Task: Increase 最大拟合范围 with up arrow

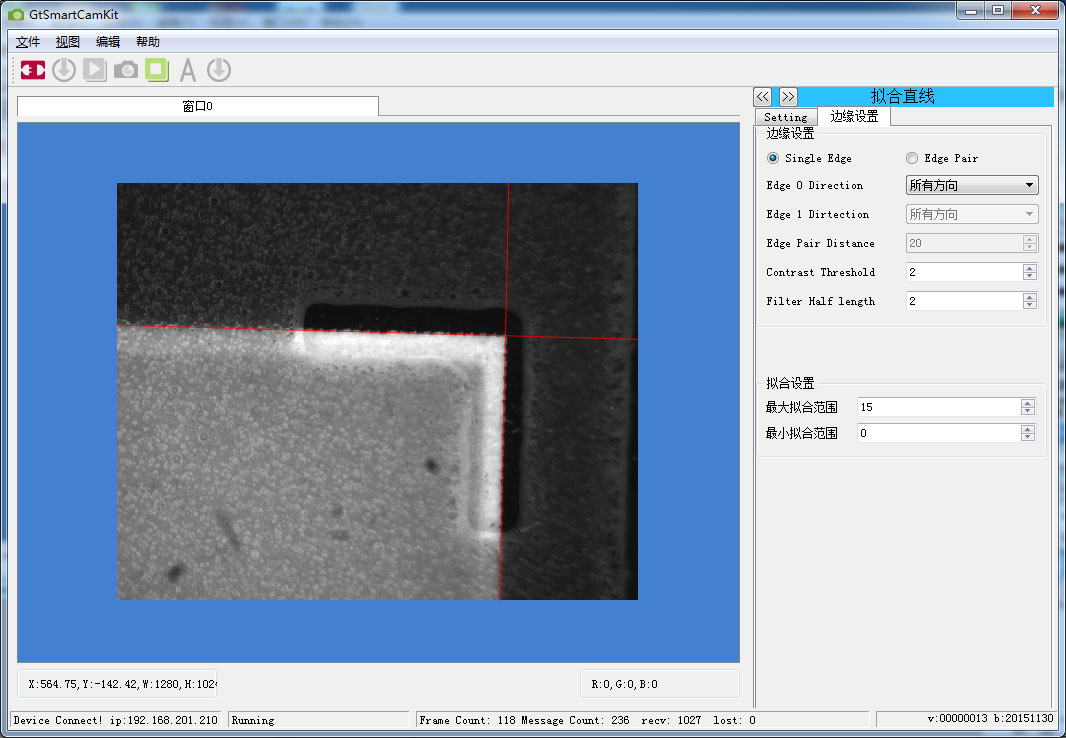Action: pyautogui.click(x=1028, y=403)
